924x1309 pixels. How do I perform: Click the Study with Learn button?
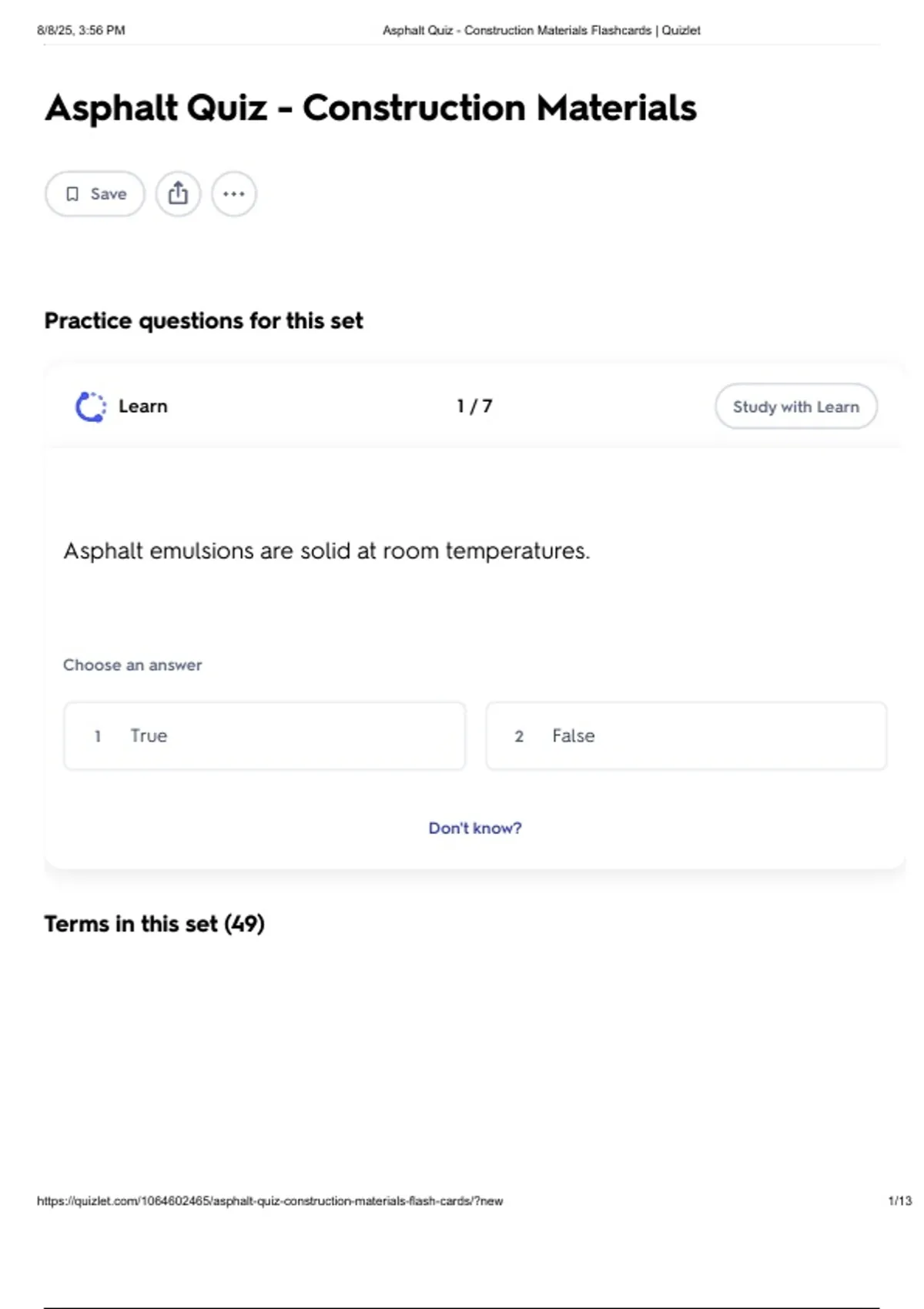795,407
